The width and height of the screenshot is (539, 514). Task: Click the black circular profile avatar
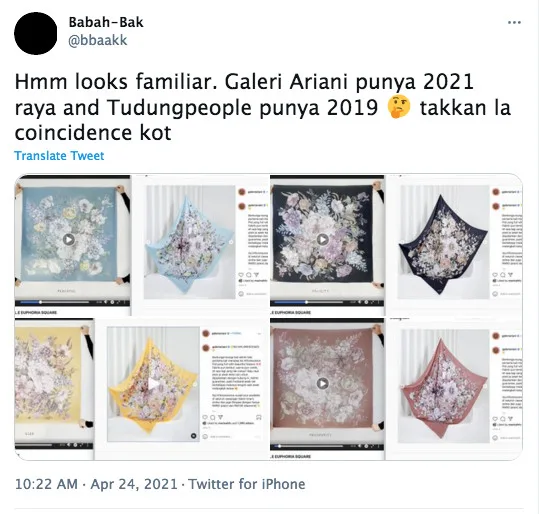click(36, 33)
